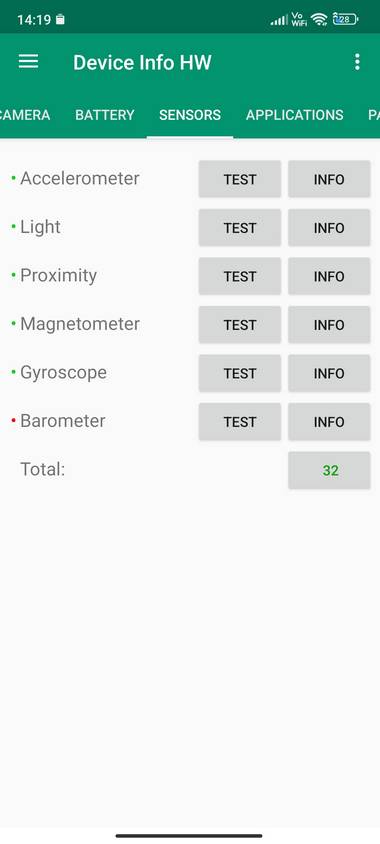Open the three-dot overflow menu
Image resolution: width=380 pixels, height=844 pixels.
(x=357, y=62)
